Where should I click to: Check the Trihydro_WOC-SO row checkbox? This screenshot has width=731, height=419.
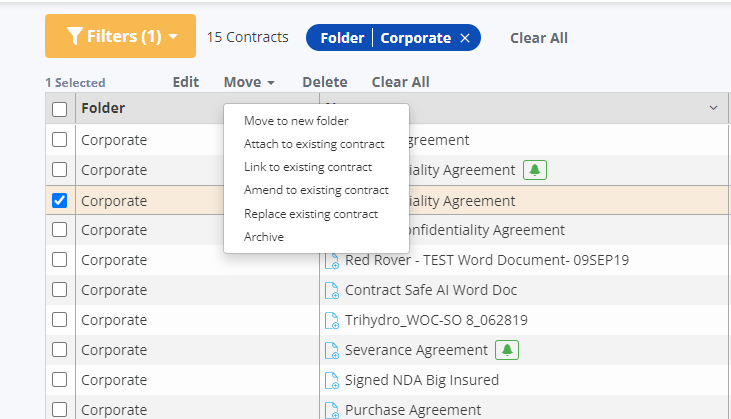(x=59, y=320)
